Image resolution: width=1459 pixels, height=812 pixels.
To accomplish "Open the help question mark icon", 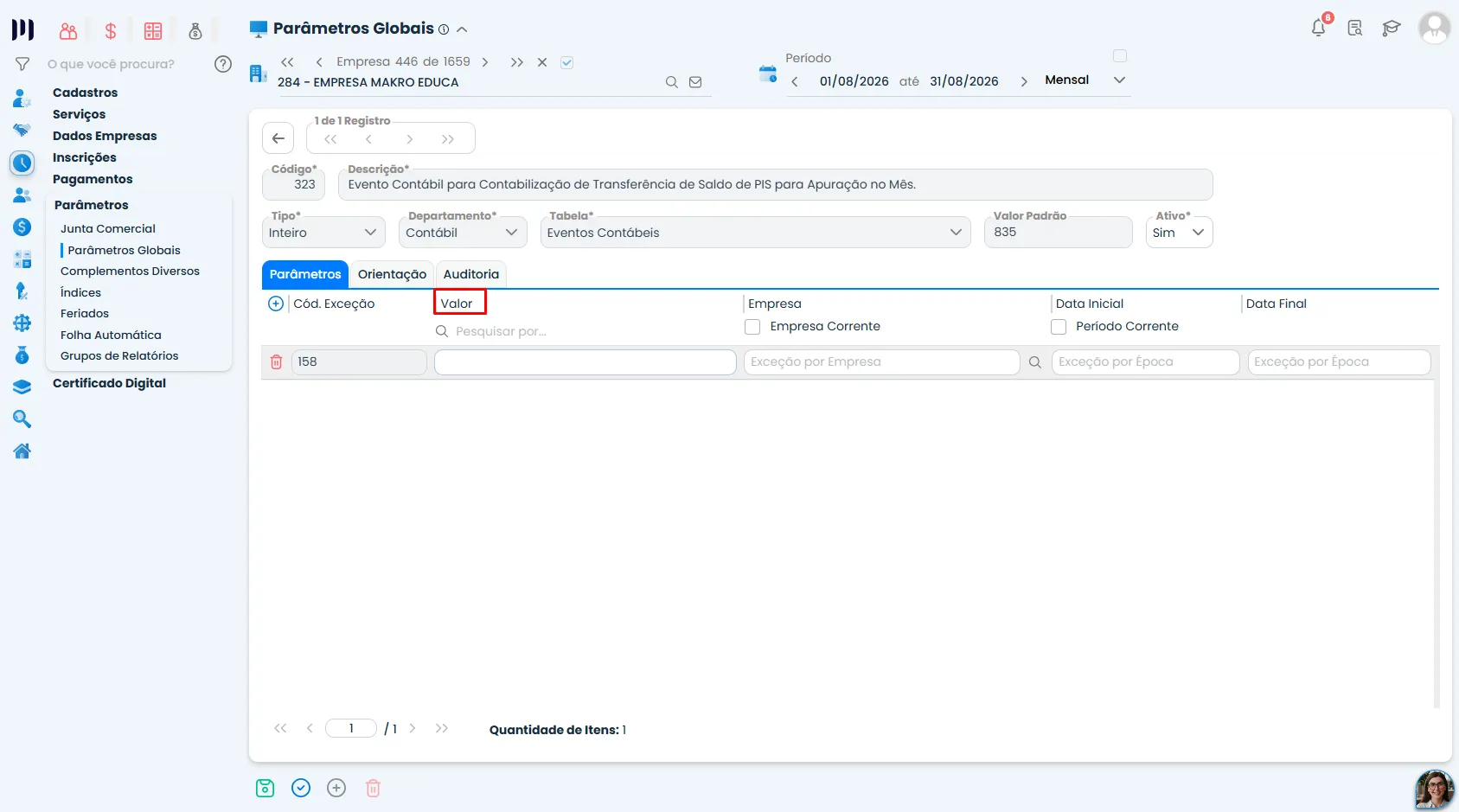I will 223,64.
